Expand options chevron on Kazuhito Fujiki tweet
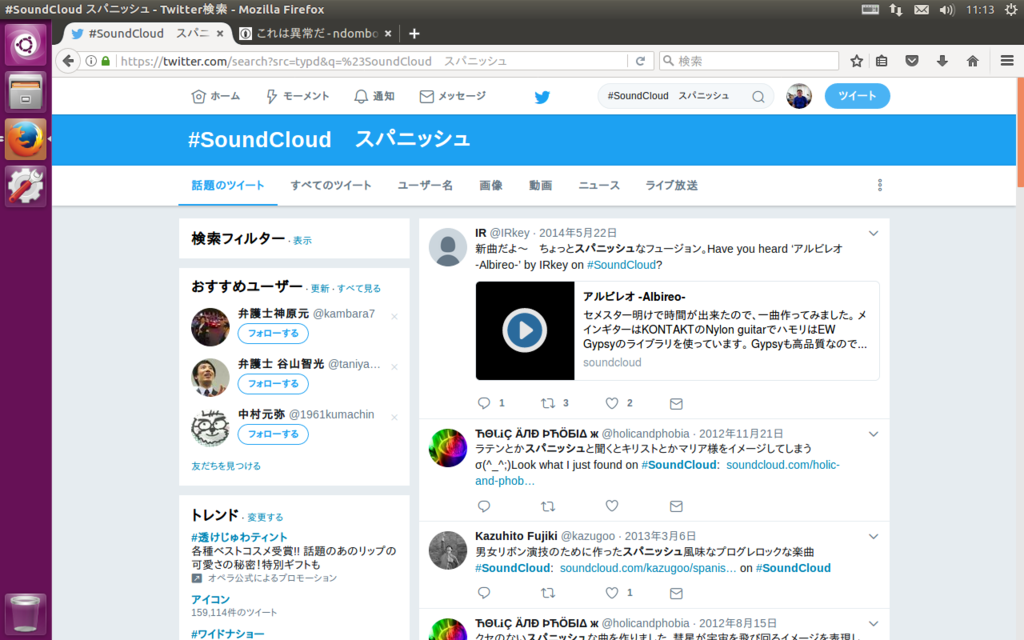1024x640 pixels. pos(873,536)
